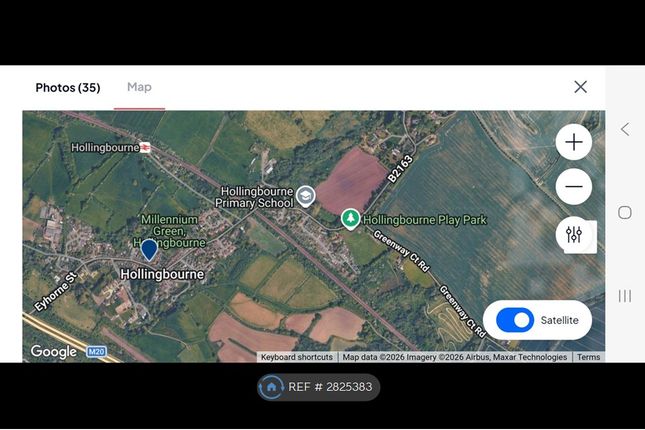This screenshot has width=645, height=430.
Task: Click the M20 motorway badge
Action: (96, 352)
